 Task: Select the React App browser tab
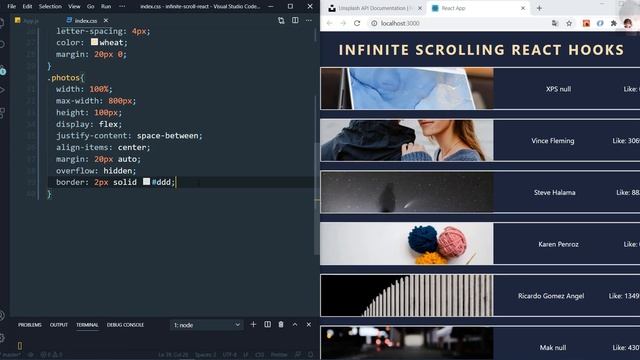tap(478, 8)
